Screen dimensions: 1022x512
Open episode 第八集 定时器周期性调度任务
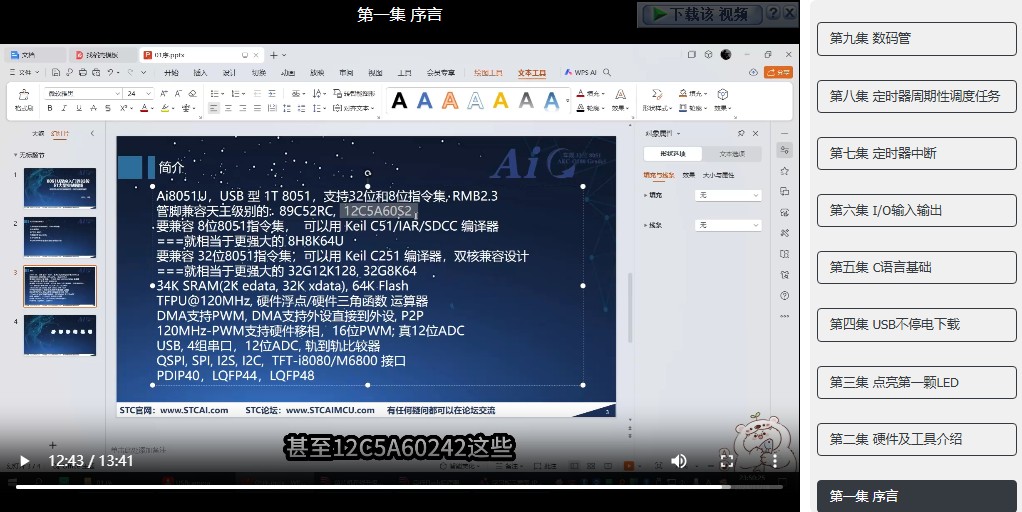point(916,96)
